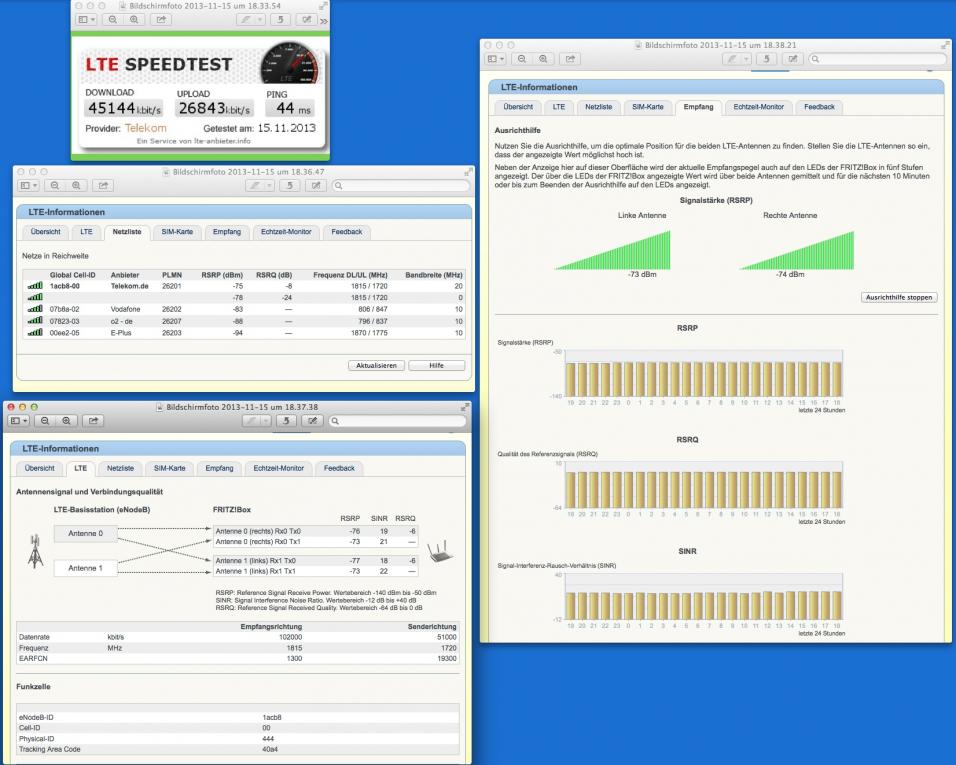Click the Ausrichthilfe stoppen button
Viewport: 956px width, 765px height.
(x=899, y=297)
